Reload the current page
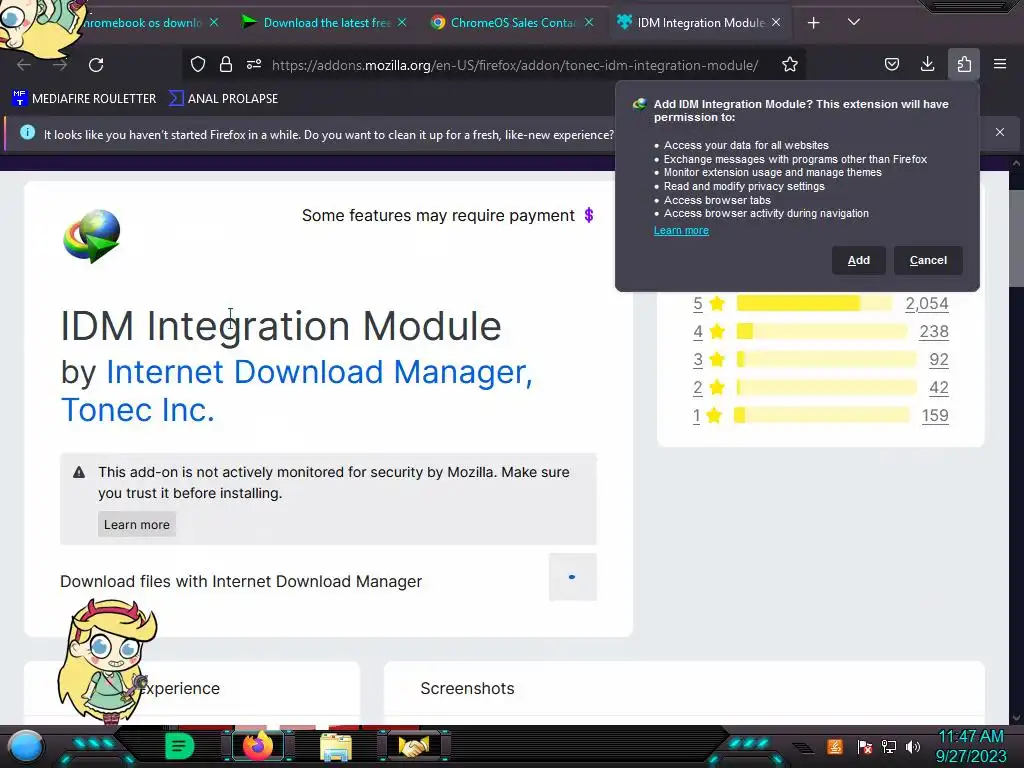 [96, 65]
